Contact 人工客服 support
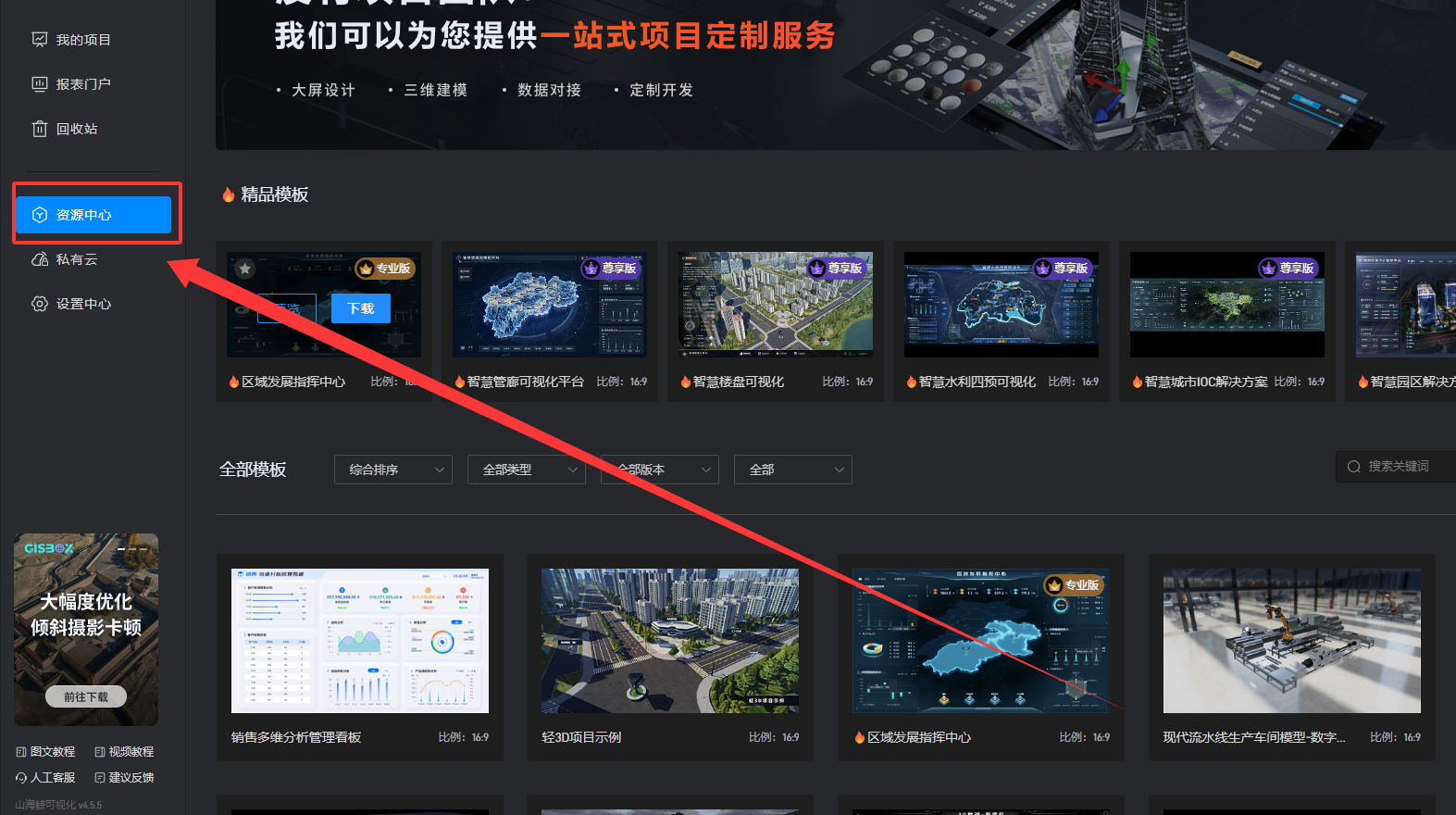 [45, 778]
